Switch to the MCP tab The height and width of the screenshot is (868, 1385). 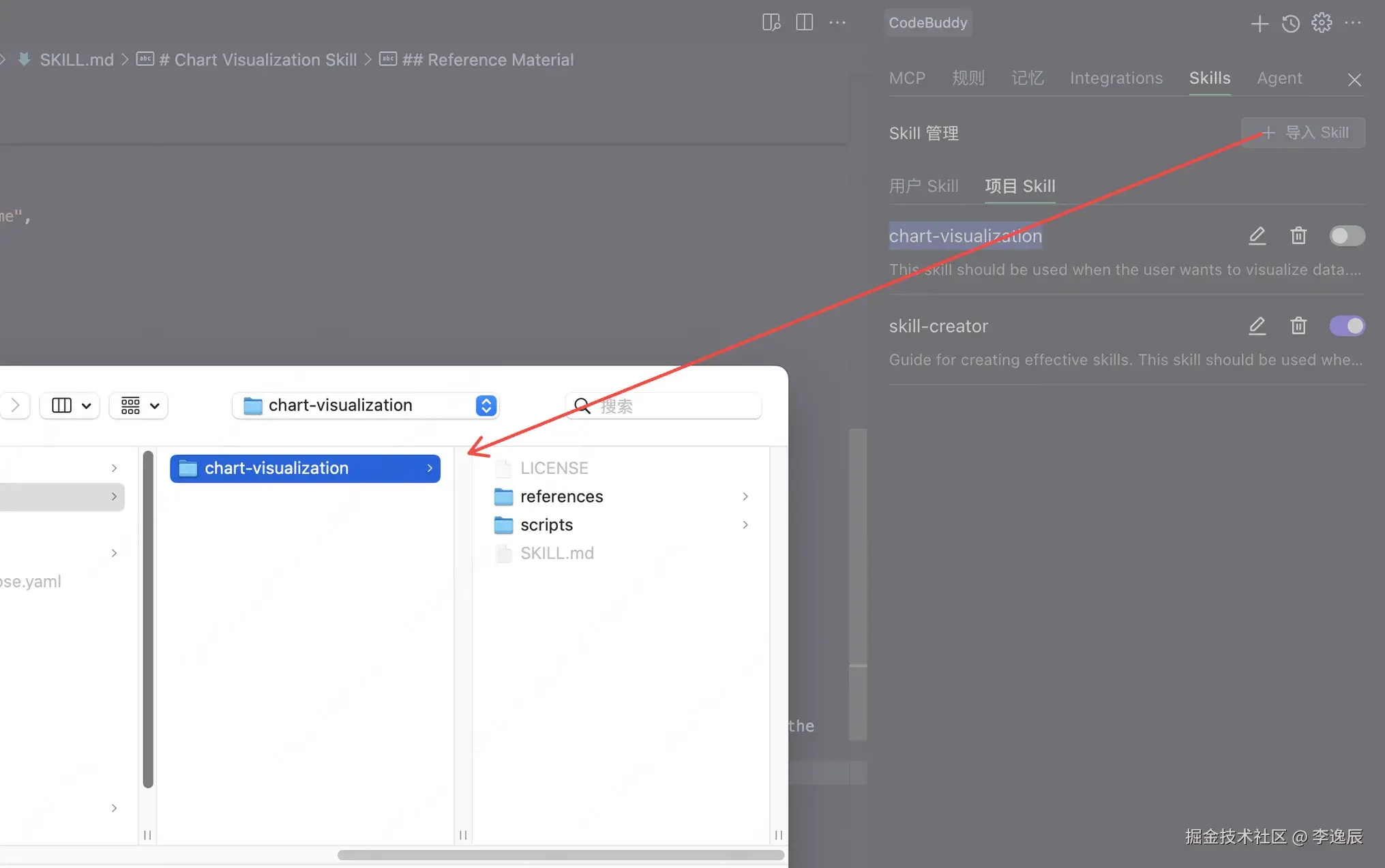tap(906, 78)
